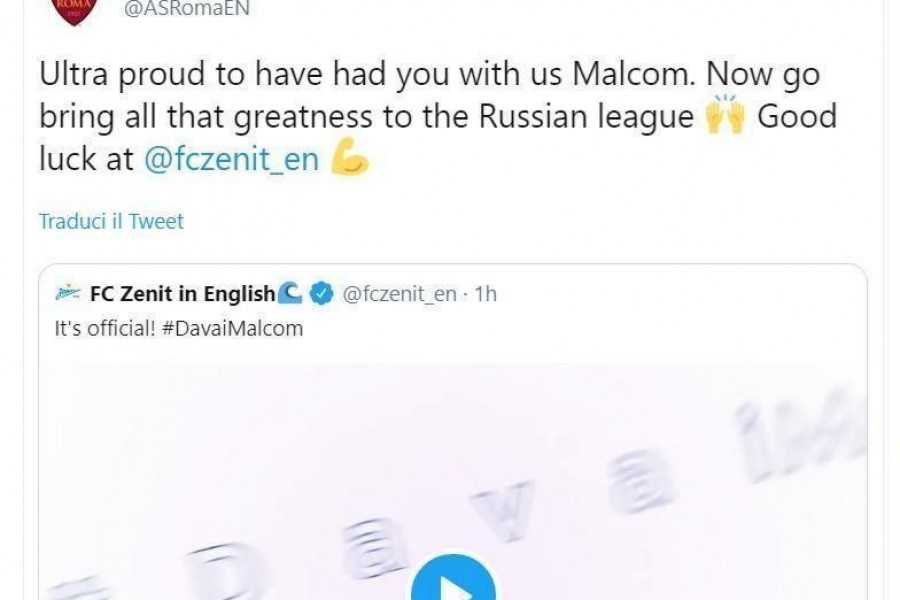Screen dimensions: 900x600
Task: Click the flexed biceps emoji
Action: (349, 160)
